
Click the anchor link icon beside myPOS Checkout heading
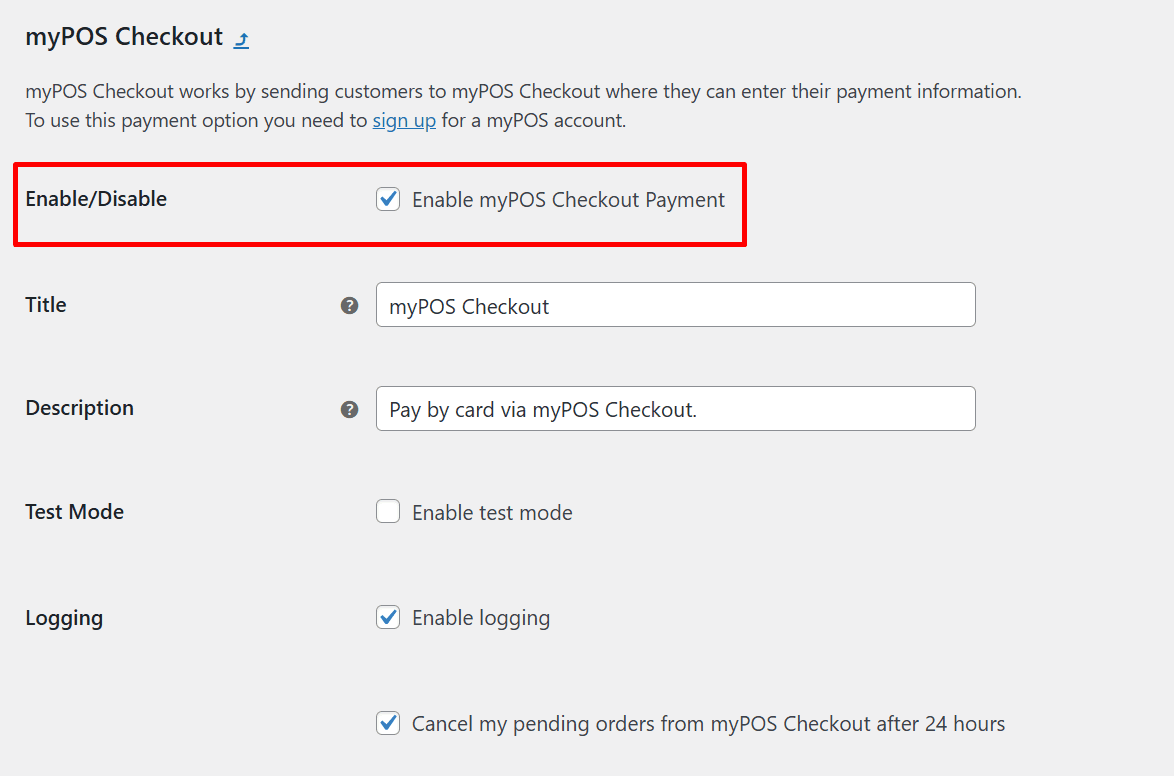pos(240,38)
